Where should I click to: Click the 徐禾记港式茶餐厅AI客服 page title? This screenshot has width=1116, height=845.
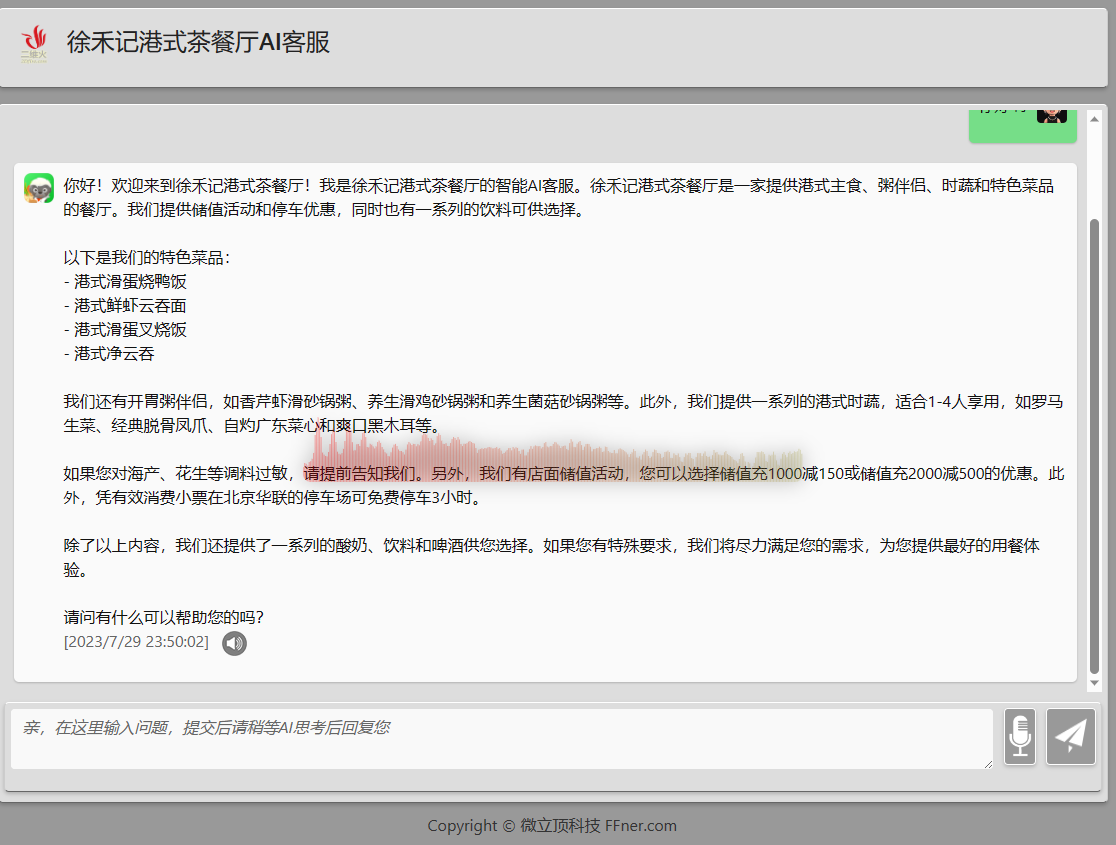coord(198,43)
